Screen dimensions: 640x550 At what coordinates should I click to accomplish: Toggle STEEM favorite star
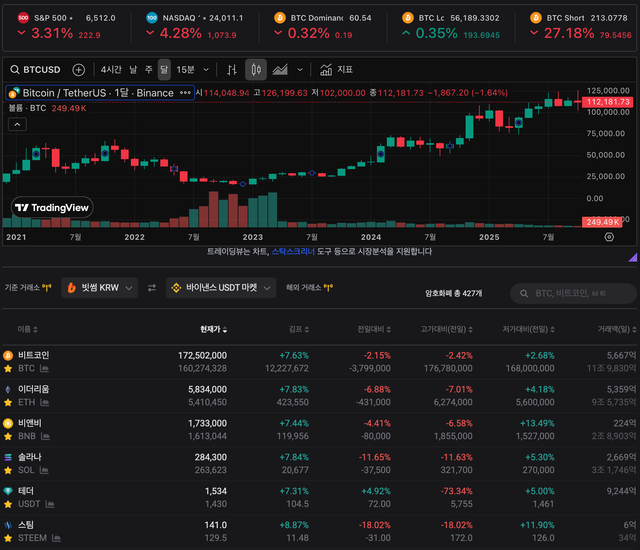(x=8, y=538)
